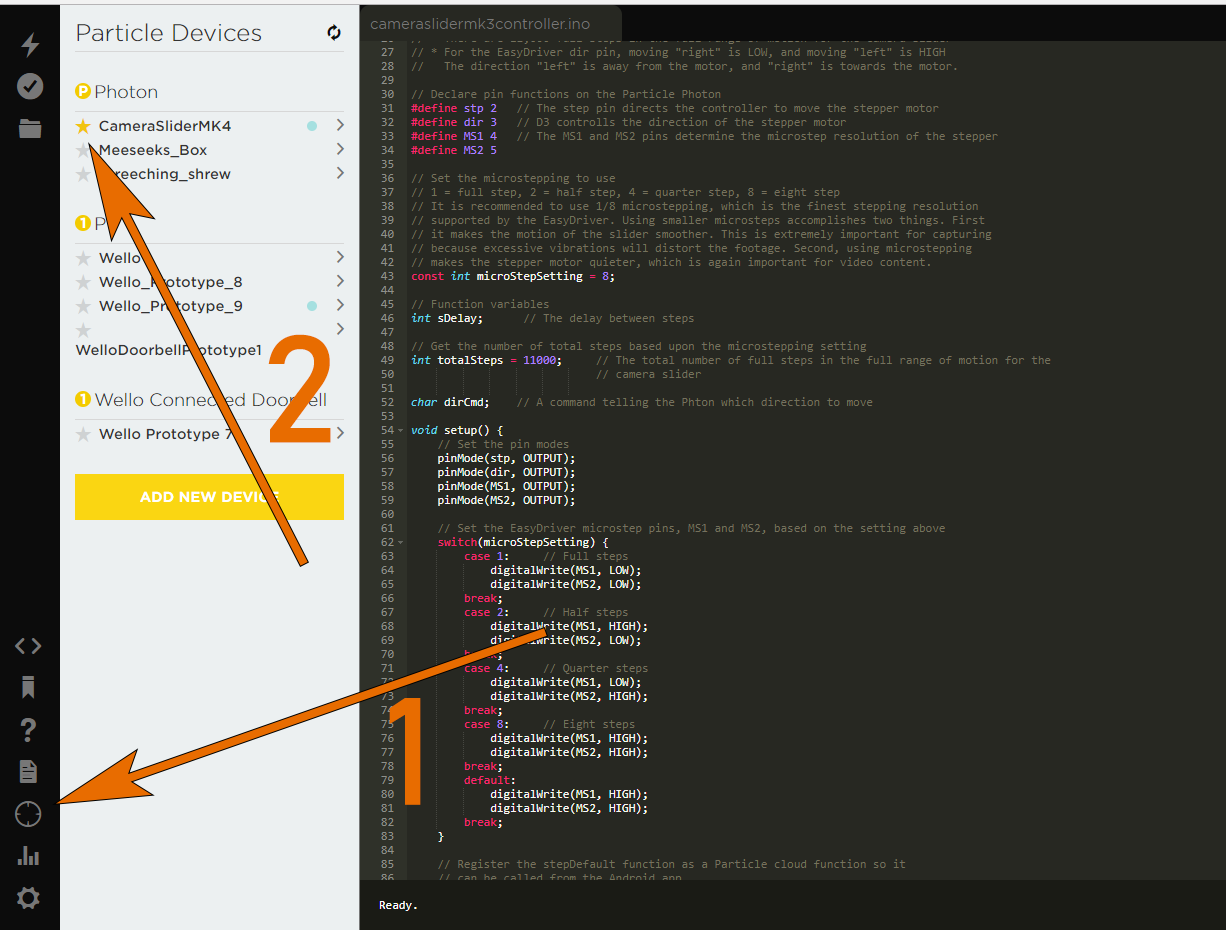Click the default: case label in code

(490, 780)
